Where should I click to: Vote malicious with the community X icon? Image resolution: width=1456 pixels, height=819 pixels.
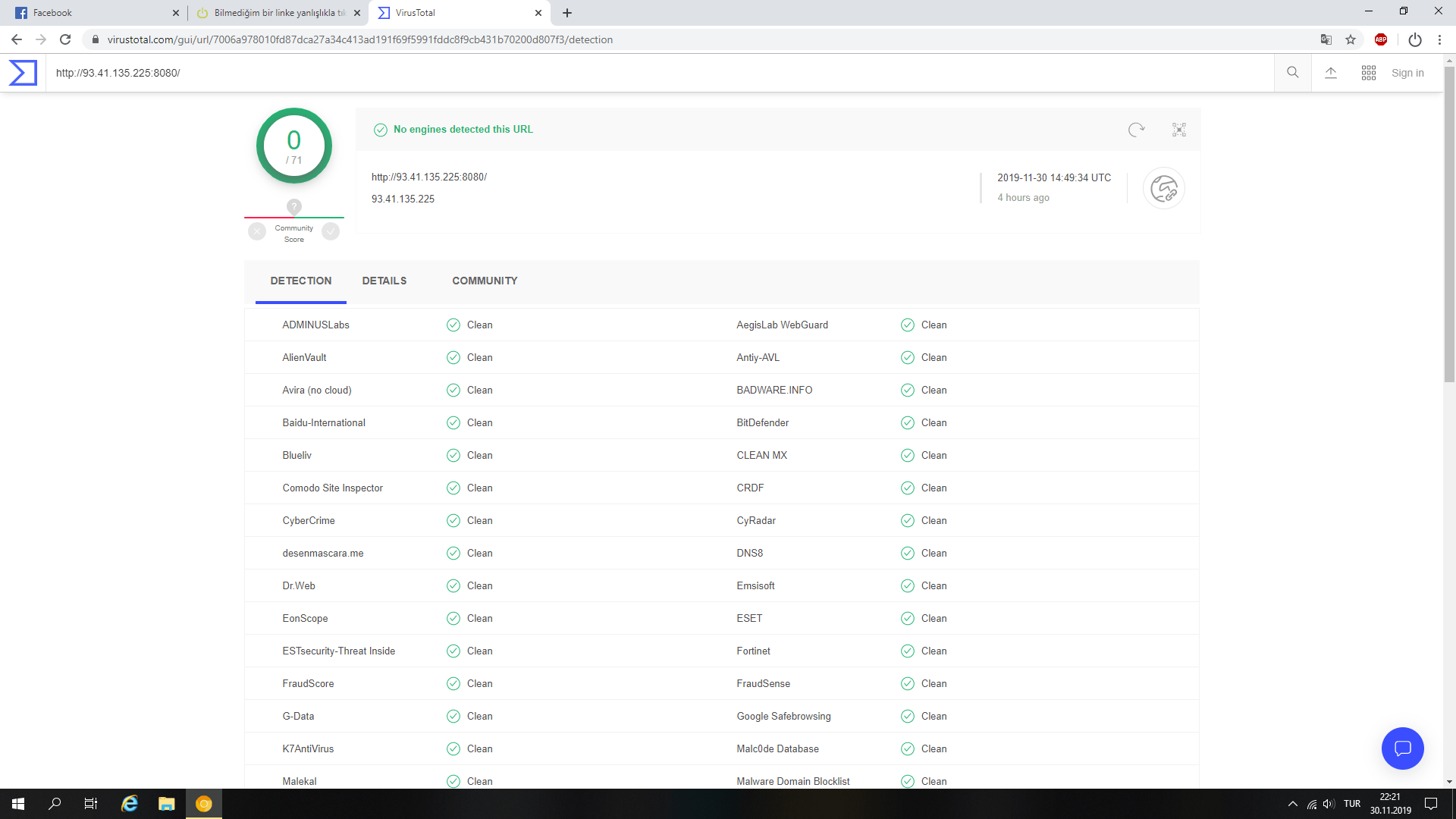click(257, 231)
